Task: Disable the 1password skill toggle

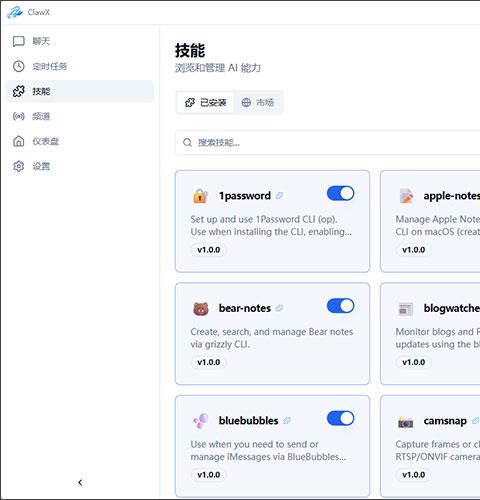Action: (x=340, y=193)
